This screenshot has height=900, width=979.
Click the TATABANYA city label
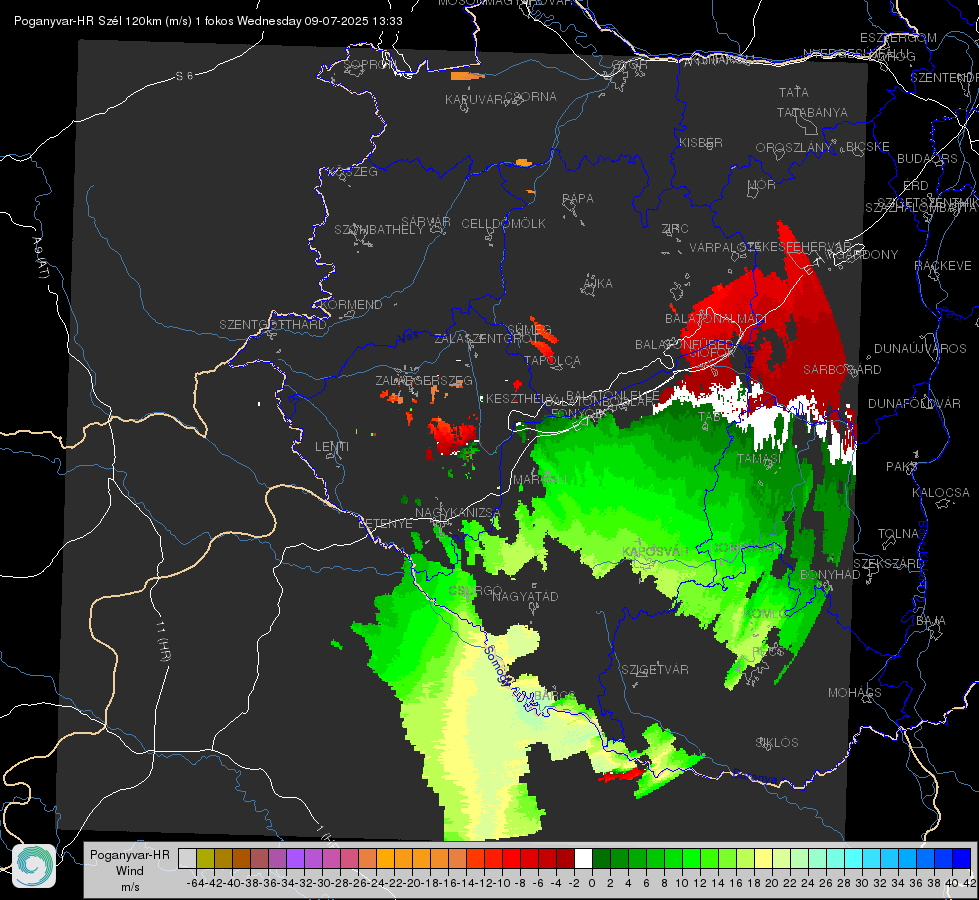812,112
